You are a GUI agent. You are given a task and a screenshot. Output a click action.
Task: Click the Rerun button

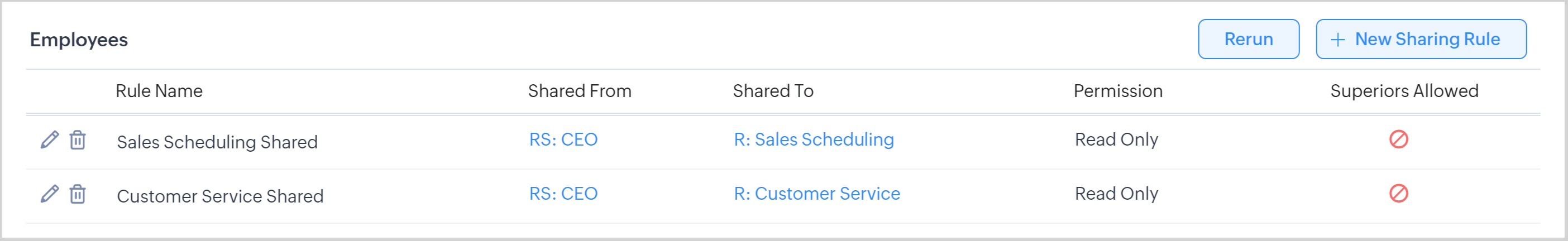point(1248,39)
